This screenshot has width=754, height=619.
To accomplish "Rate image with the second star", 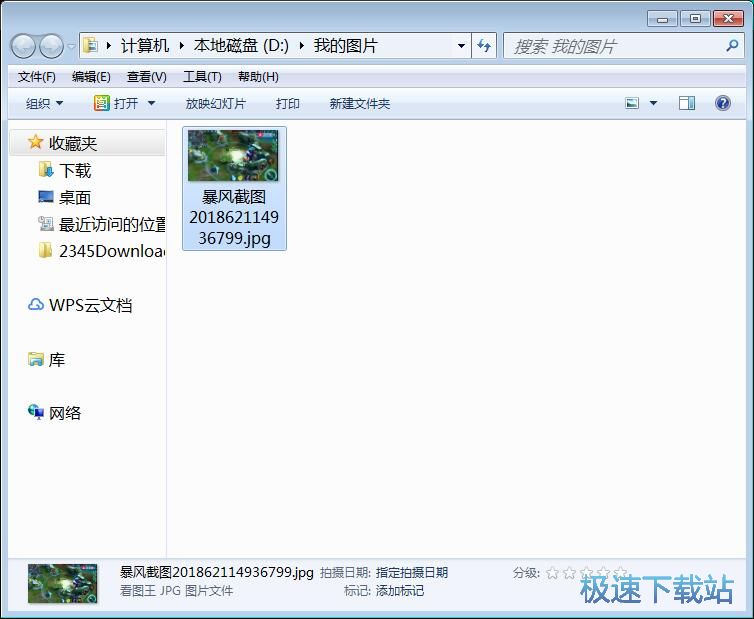I will [569, 572].
